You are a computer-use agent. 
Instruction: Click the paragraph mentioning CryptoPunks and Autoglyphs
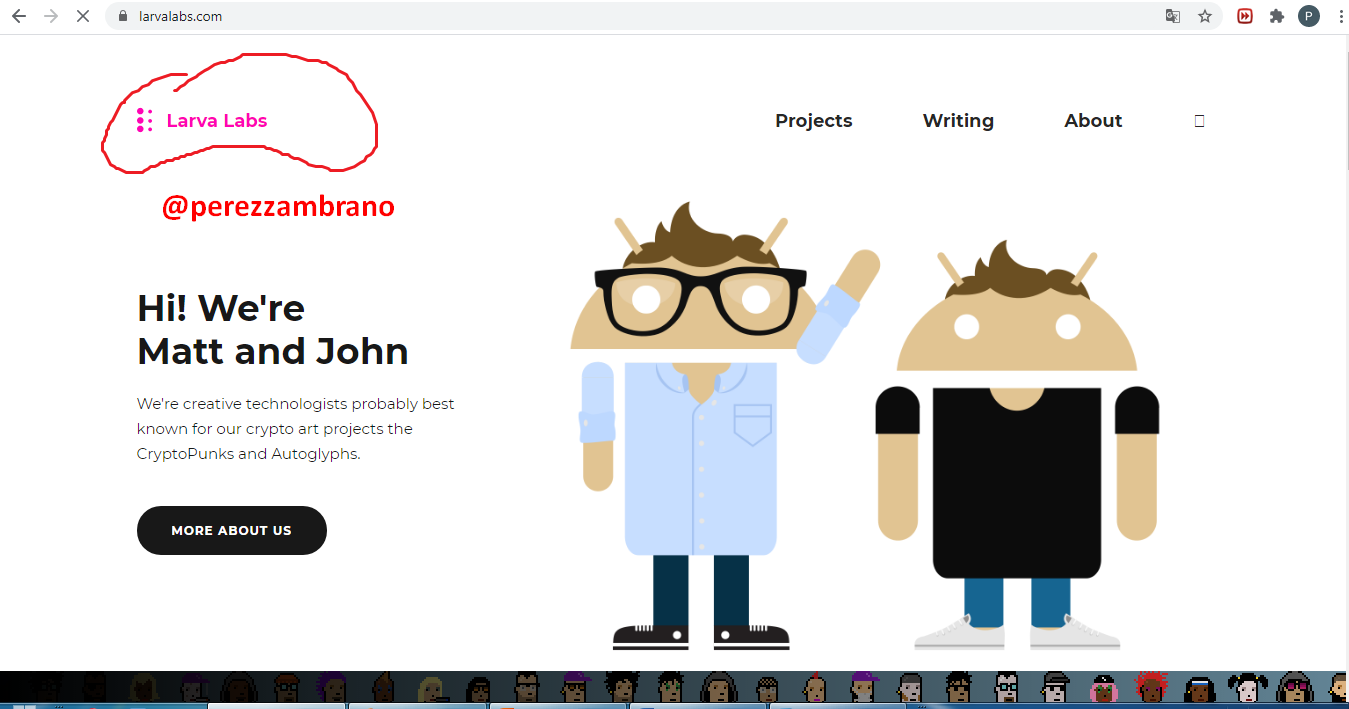[x=296, y=429]
